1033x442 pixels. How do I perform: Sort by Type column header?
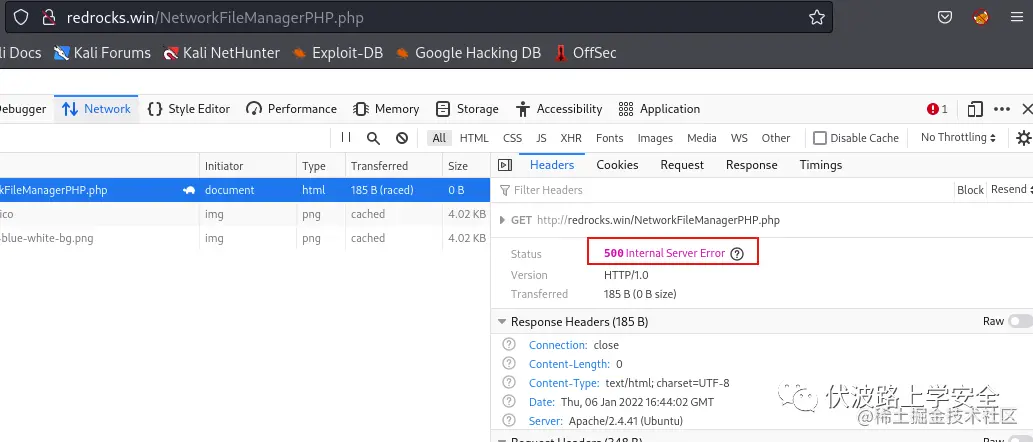(321, 166)
